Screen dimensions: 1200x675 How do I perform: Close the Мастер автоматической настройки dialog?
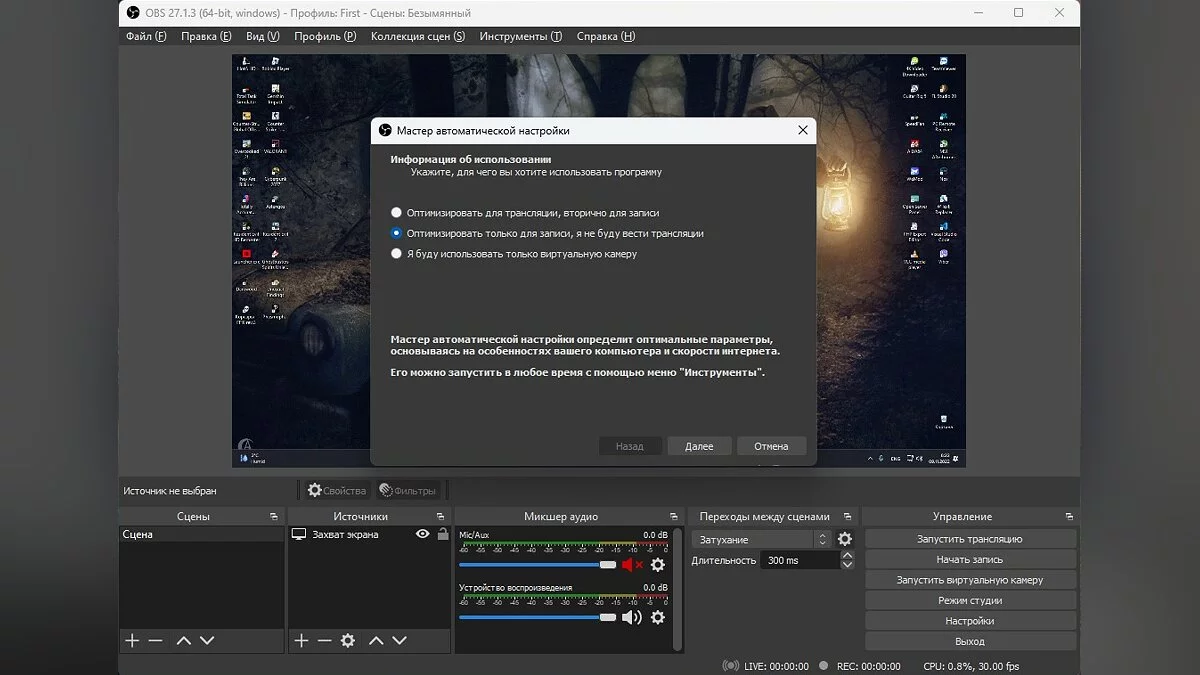pyautogui.click(x=802, y=131)
